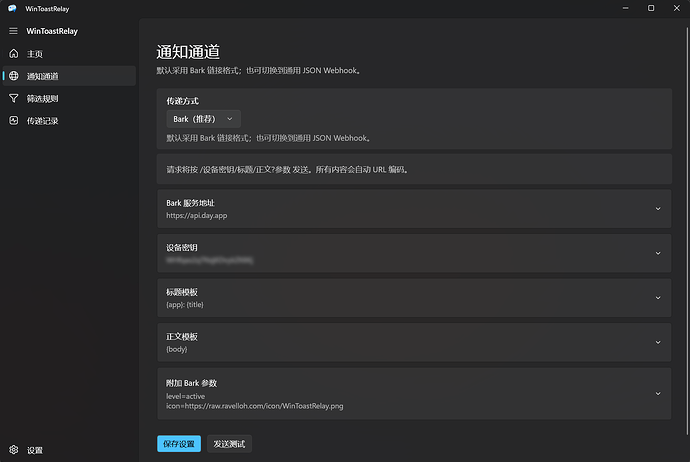The height and width of the screenshot is (462, 690).
Task: Click the 通知通道 page heading
Action: (188, 52)
